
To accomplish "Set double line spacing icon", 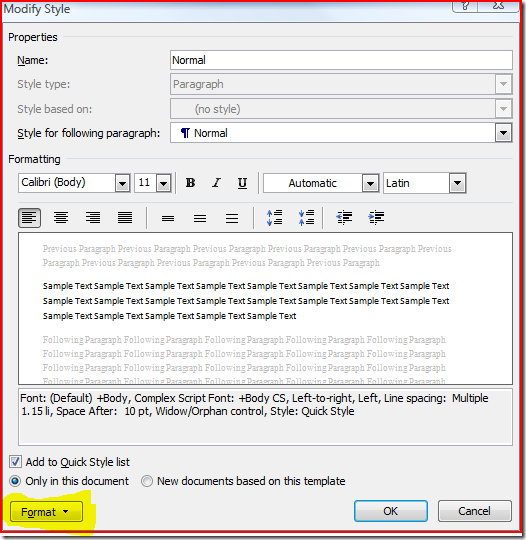I will pos(232,218).
